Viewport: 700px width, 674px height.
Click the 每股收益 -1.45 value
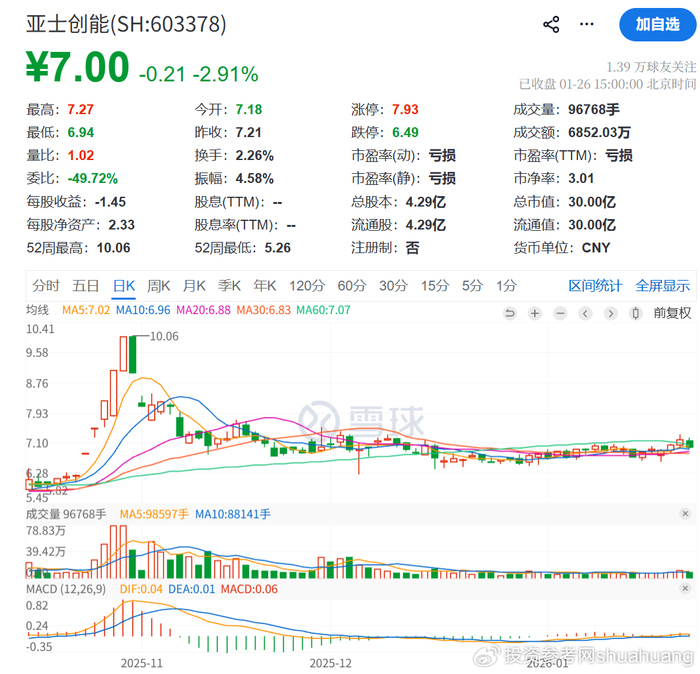(x=110, y=202)
